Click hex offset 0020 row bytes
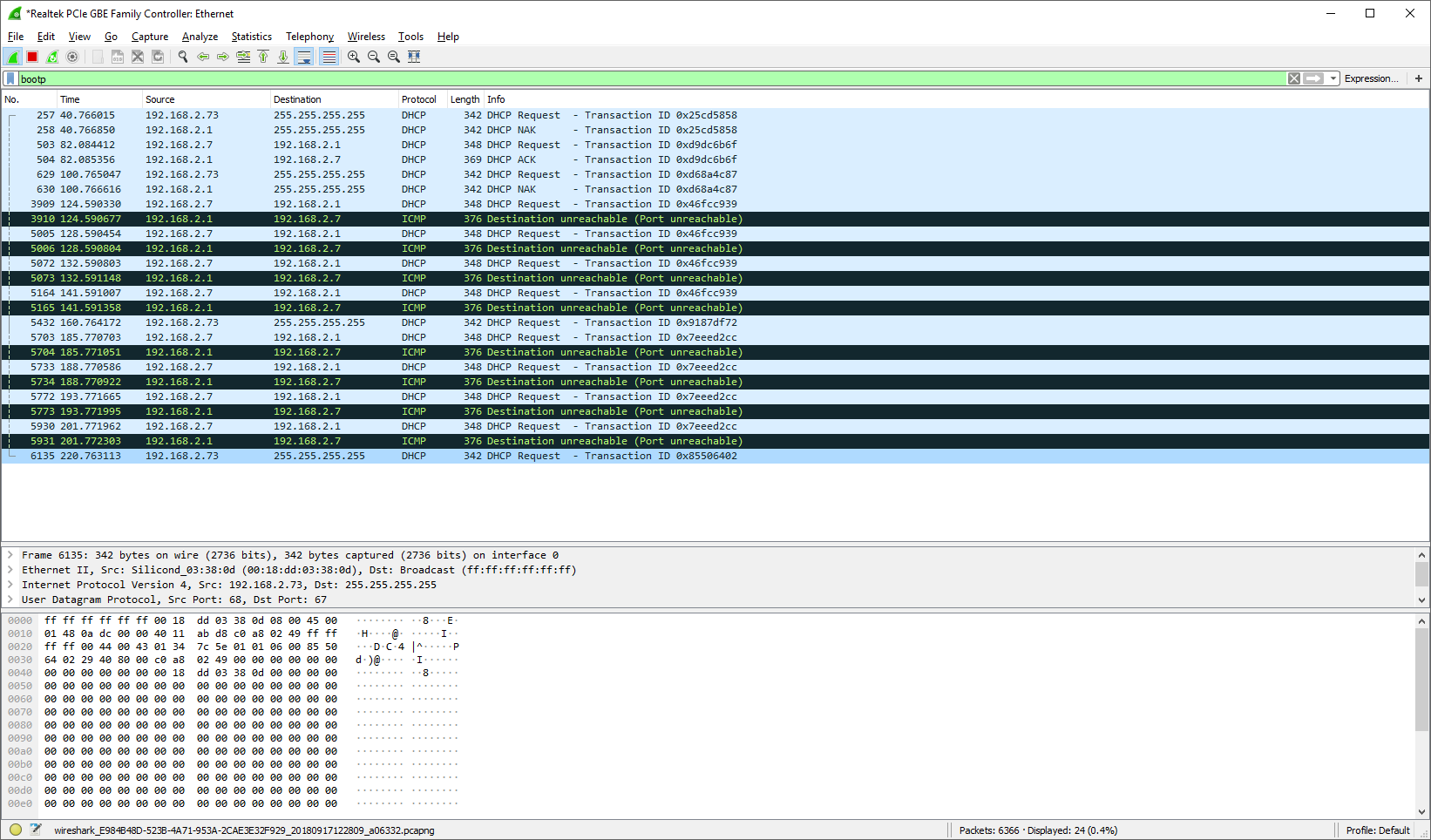This screenshot has width=1431, height=840. [x=191, y=647]
